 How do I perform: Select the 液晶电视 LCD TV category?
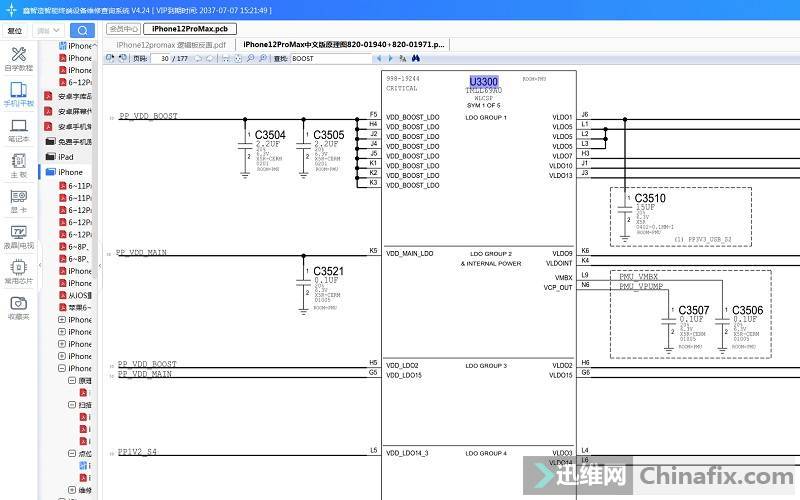point(18,237)
